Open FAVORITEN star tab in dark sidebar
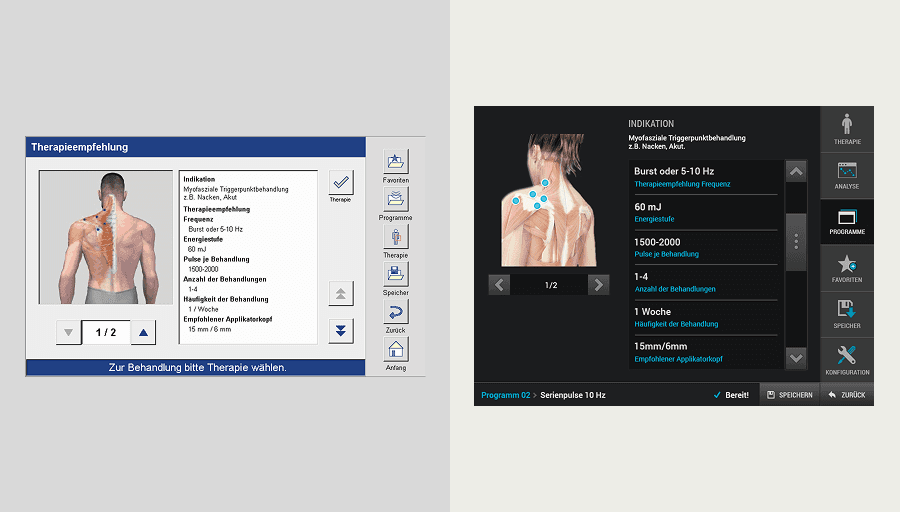 tap(847, 269)
